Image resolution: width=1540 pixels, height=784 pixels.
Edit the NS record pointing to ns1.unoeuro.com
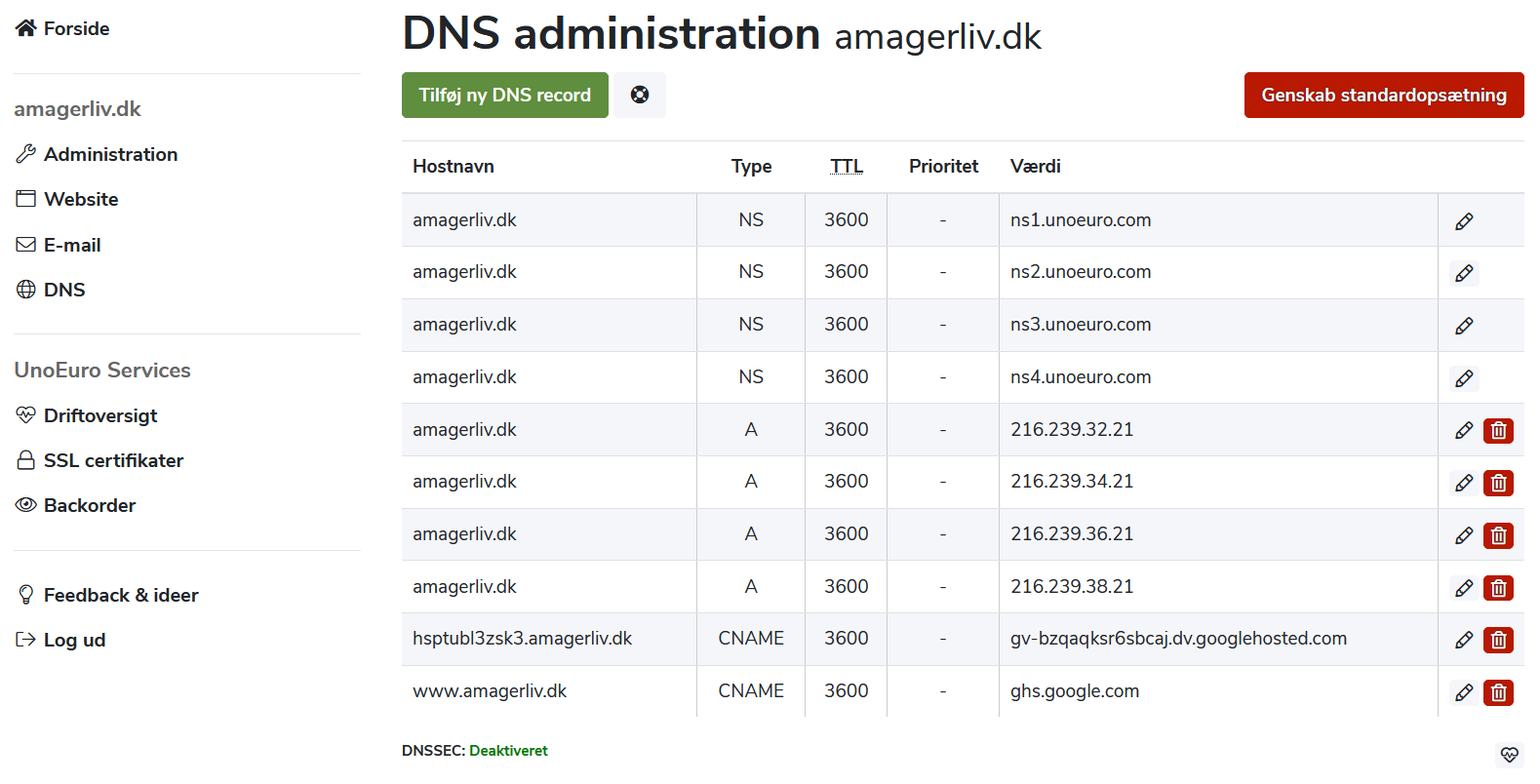pyautogui.click(x=1464, y=220)
